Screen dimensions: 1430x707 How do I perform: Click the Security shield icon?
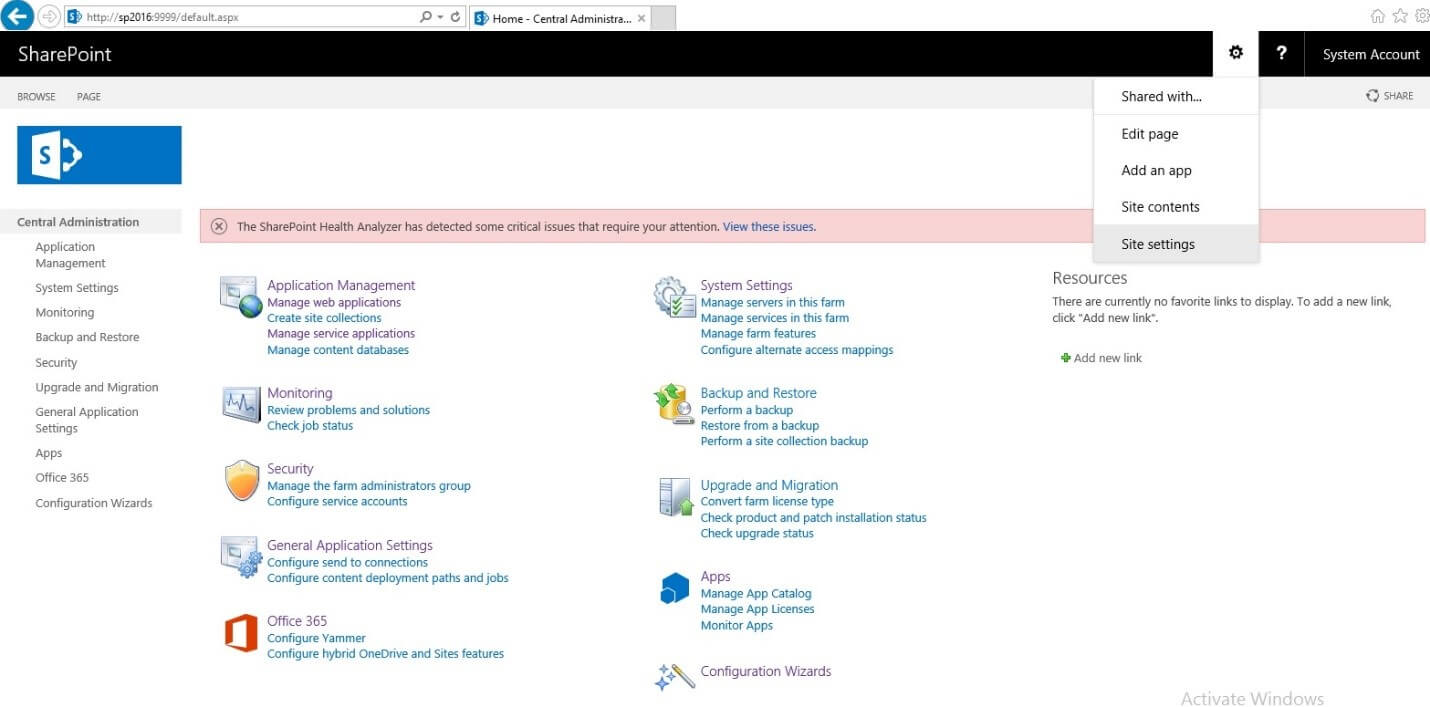coord(242,481)
